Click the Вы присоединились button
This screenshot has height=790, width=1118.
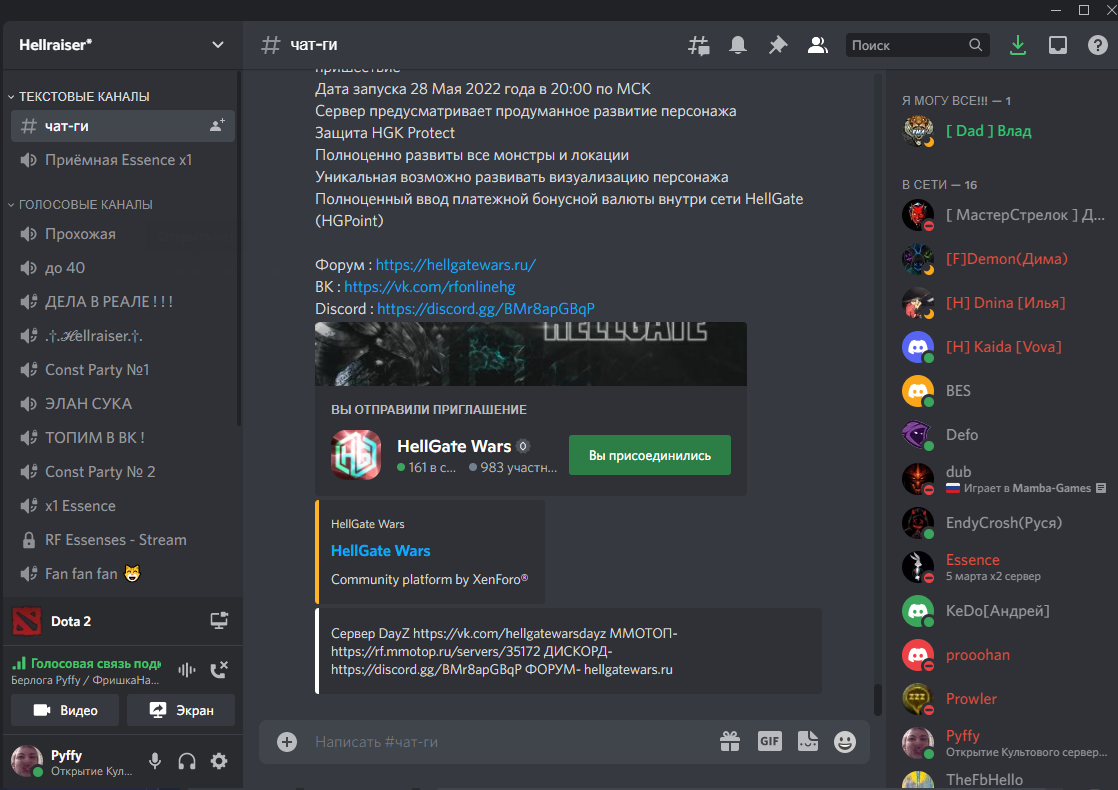coord(650,456)
